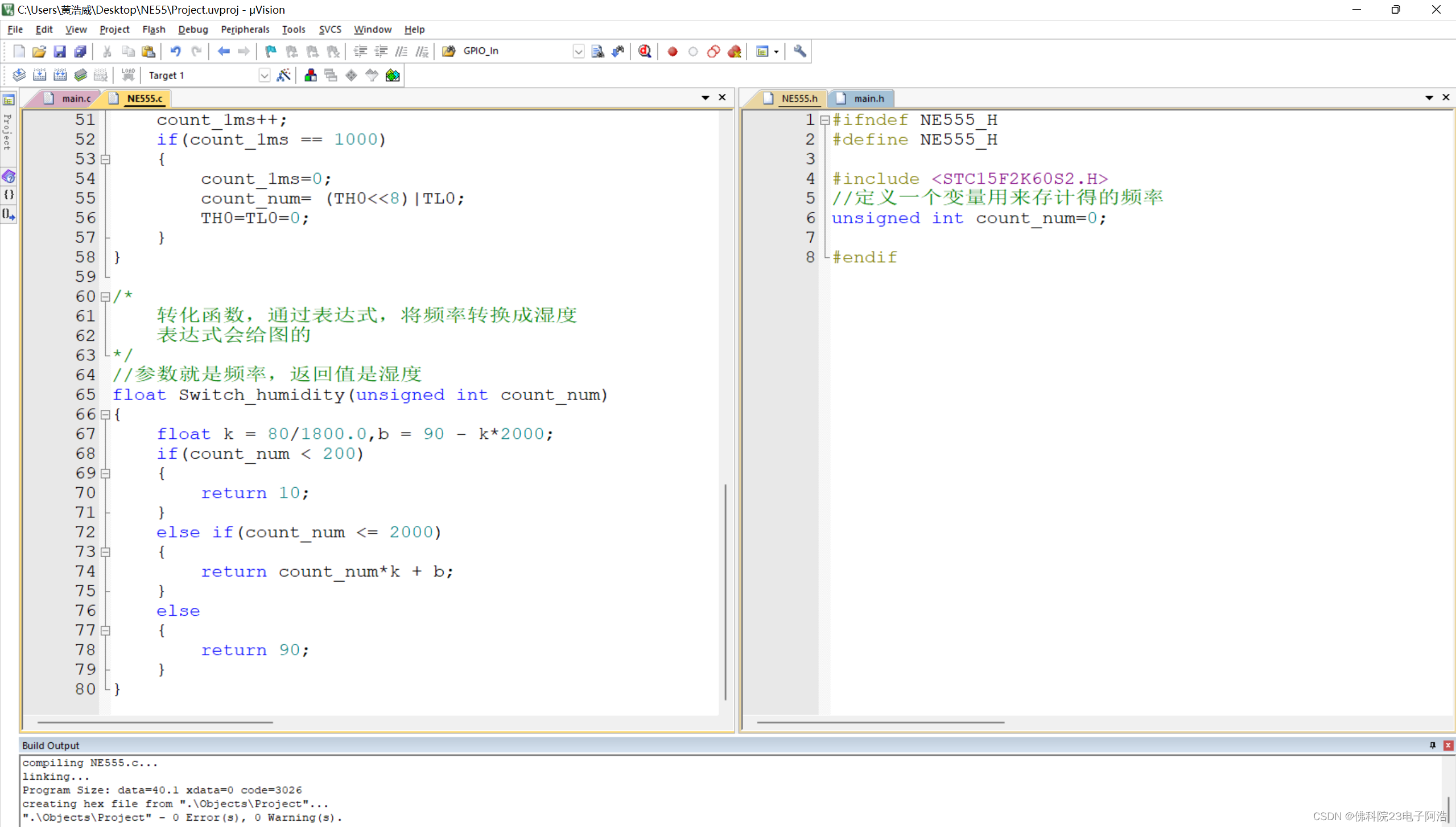Toggle Enable/Disable Breakpoint hollow circle
The width and height of the screenshot is (1456, 827).
point(692,51)
